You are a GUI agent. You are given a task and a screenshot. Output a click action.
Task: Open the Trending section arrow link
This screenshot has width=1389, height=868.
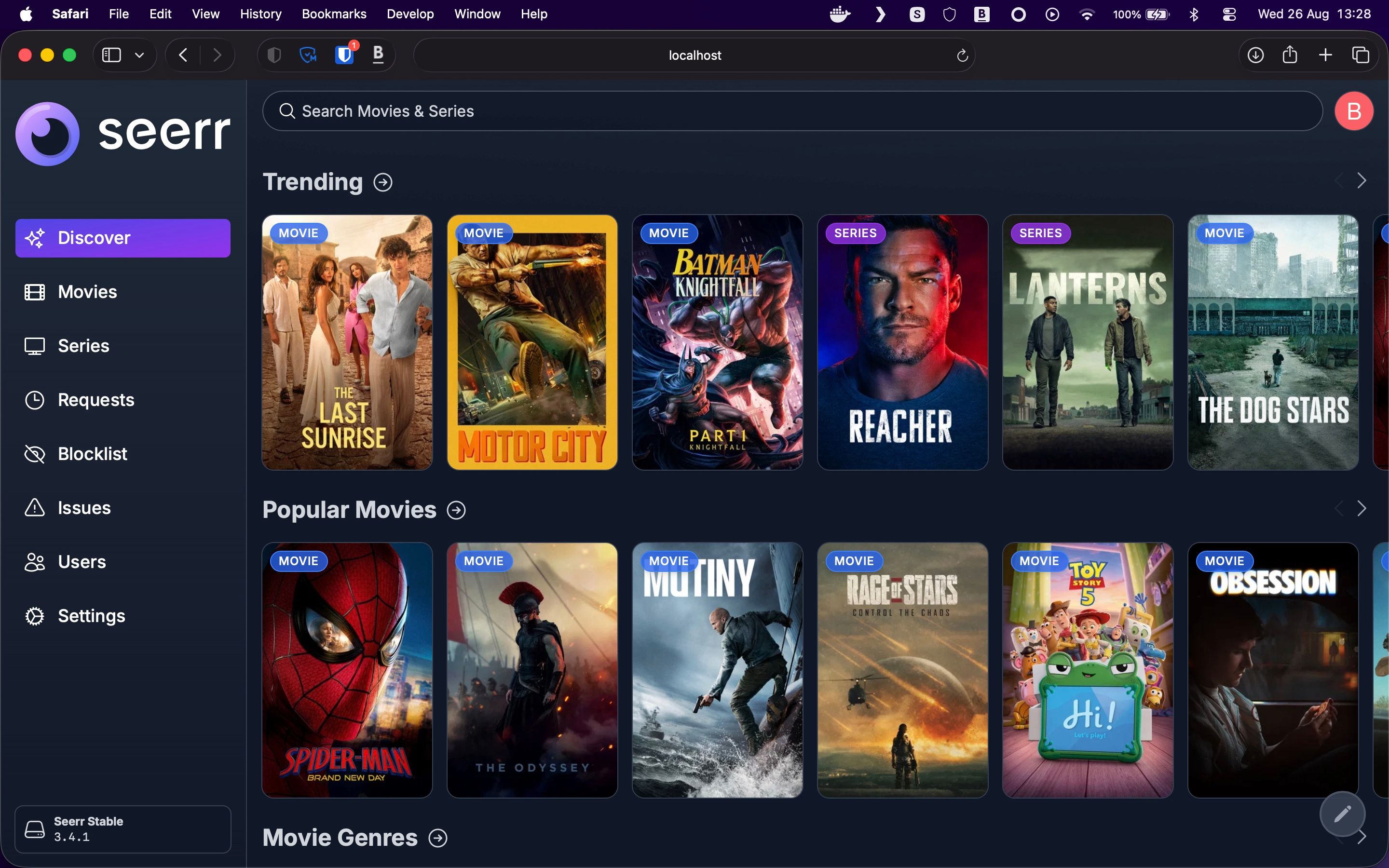pyautogui.click(x=383, y=182)
